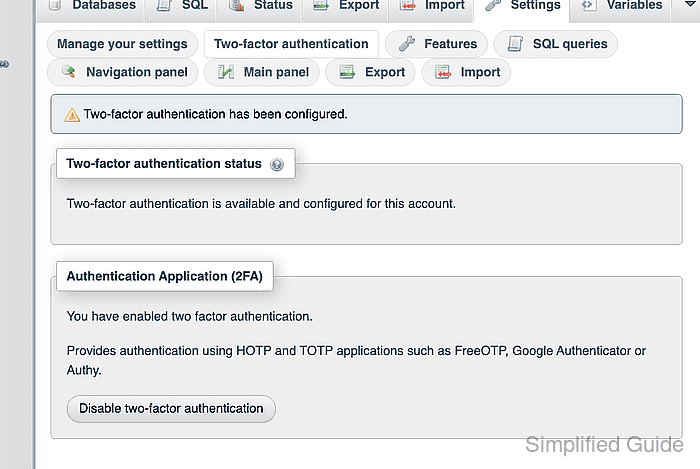Click the Navigation panel magnifier icon
Viewport: 700px width, 469px height.
(68, 71)
